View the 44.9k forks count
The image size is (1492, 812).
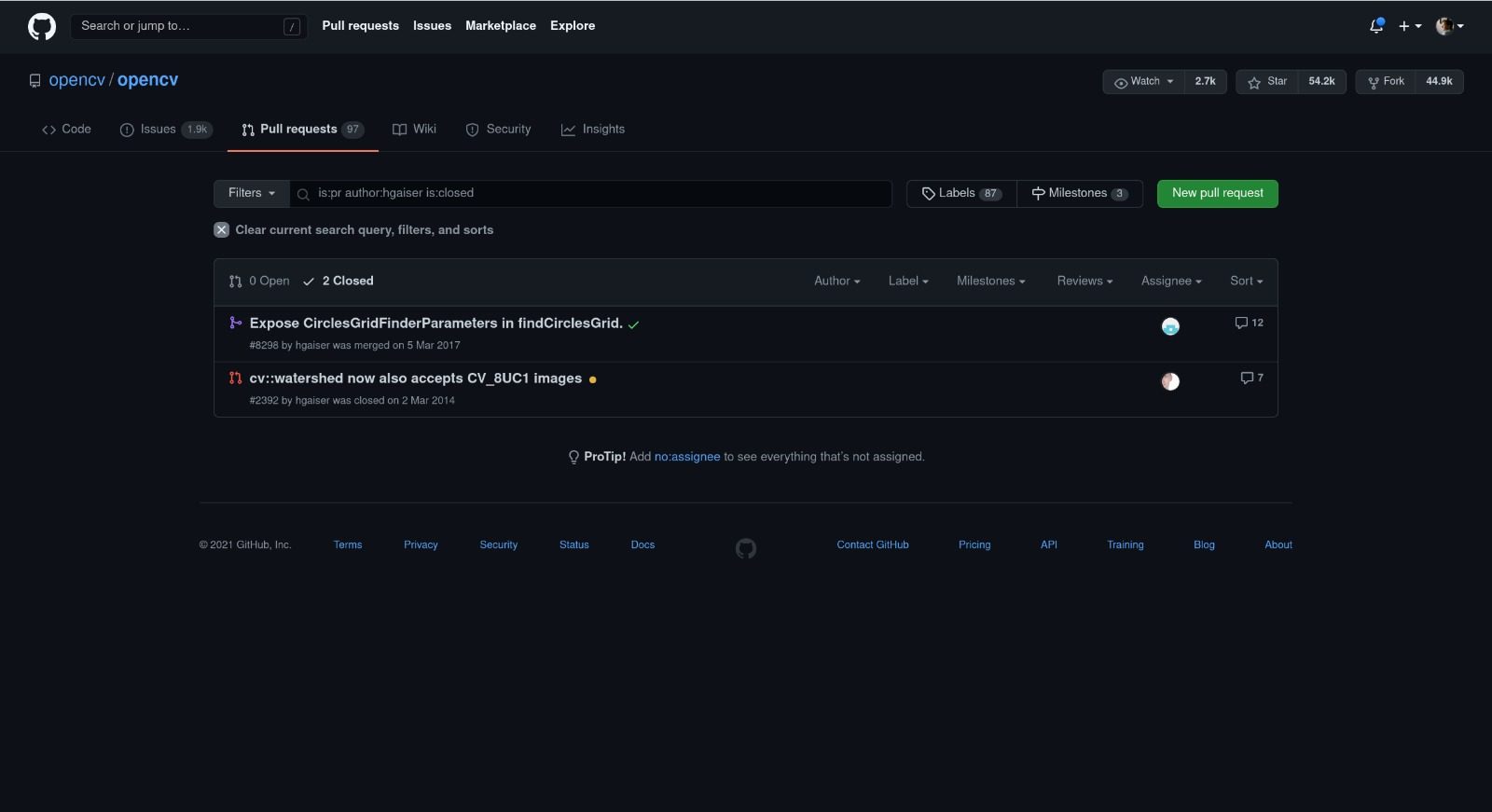(1439, 82)
